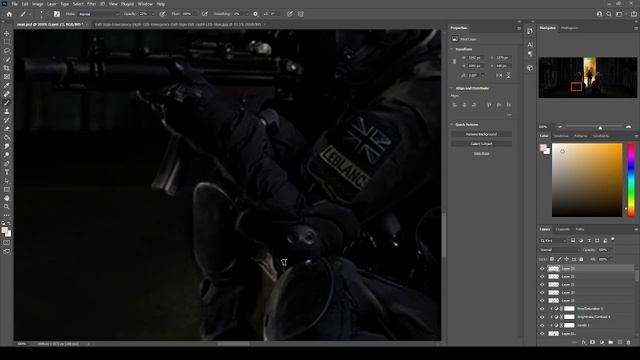Open the layer Fill dropdown in Layers panel
The image size is (640, 360).
tap(610, 259)
